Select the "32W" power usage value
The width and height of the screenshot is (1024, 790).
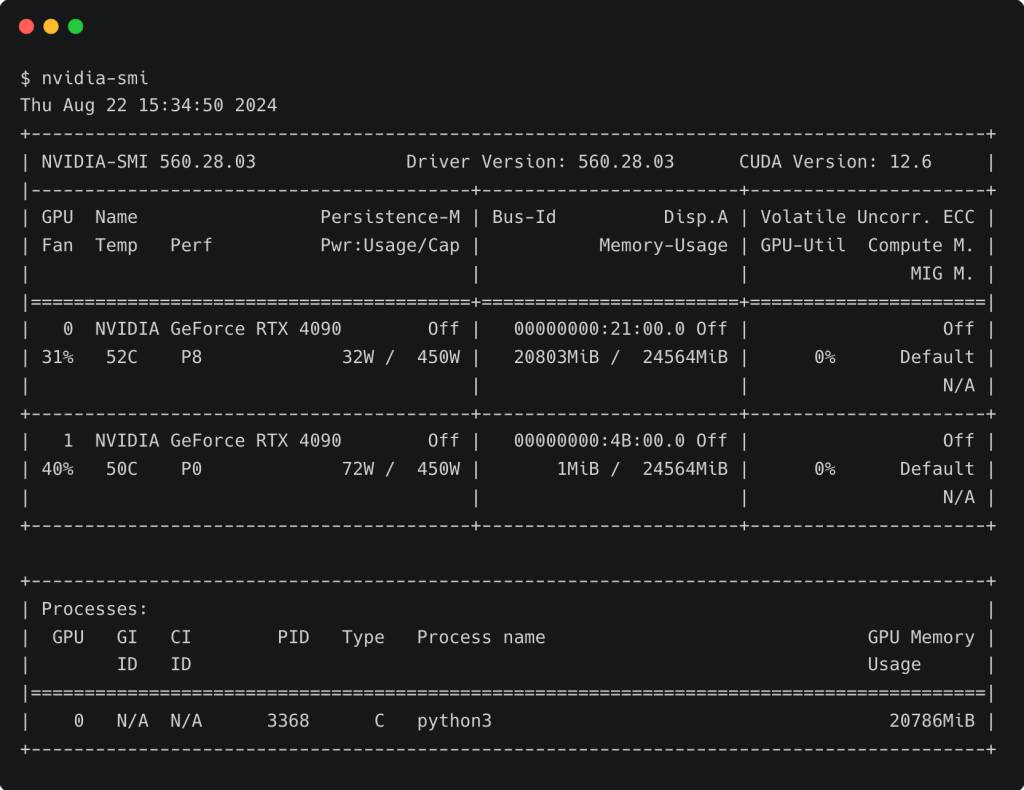point(359,357)
